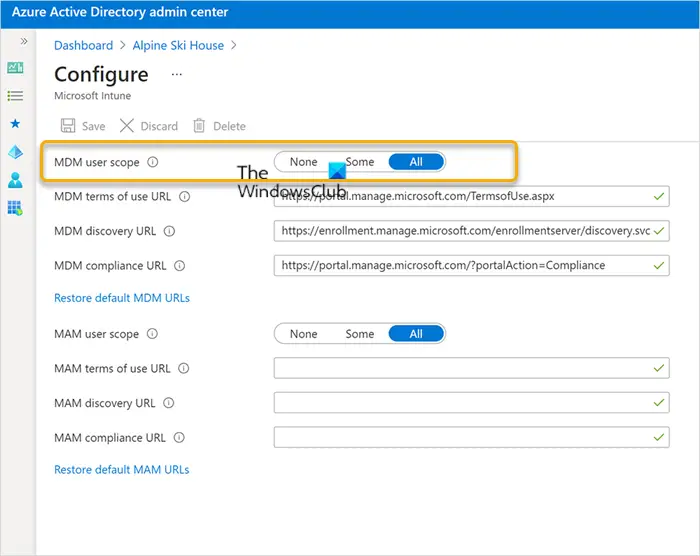This screenshot has width=700, height=556.
Task: Set MDM user scope to Some
Action: [360, 162]
